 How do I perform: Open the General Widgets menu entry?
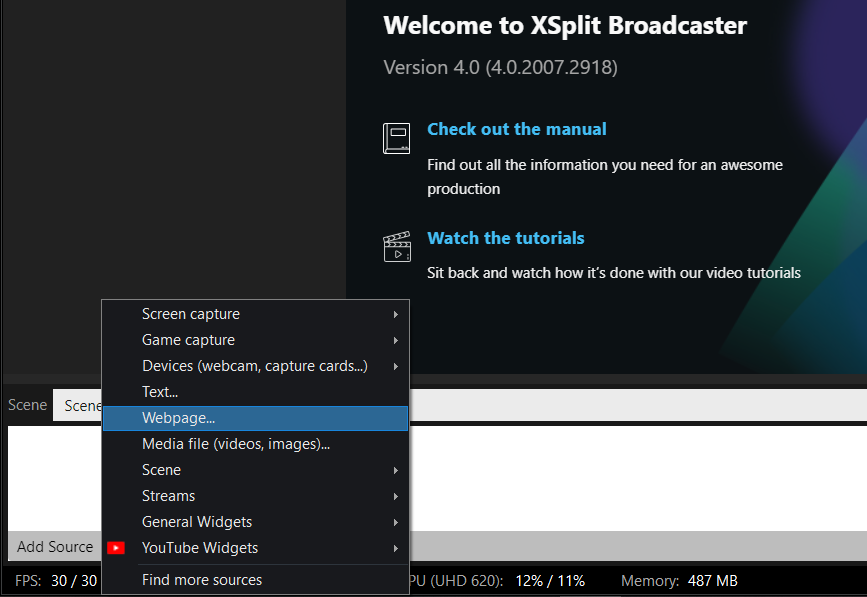pos(197,522)
